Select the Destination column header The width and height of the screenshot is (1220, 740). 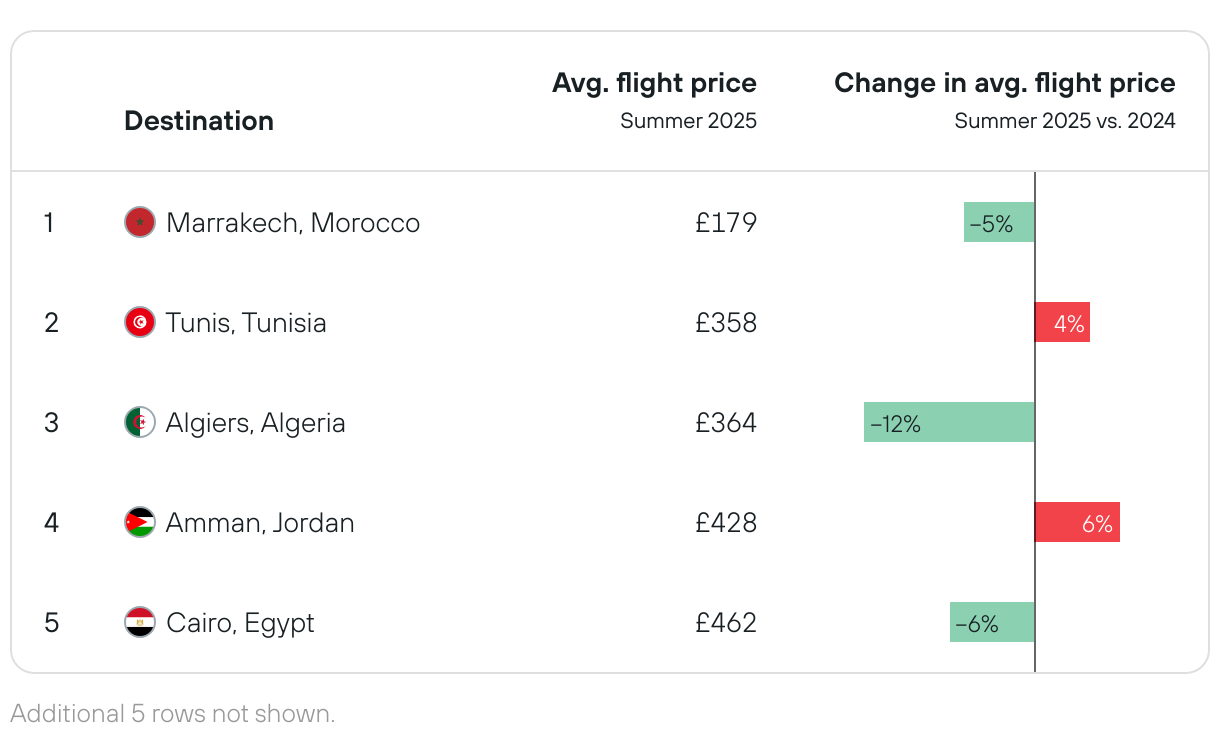[x=199, y=121]
